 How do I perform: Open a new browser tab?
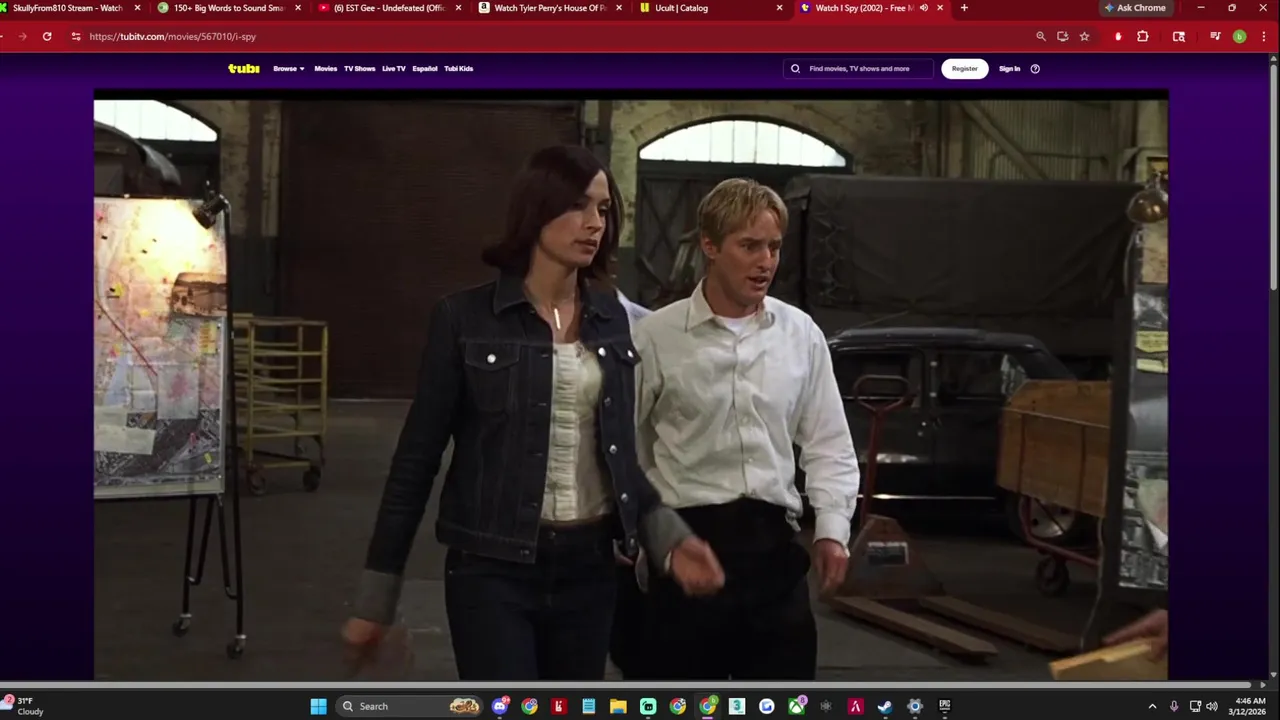(x=964, y=8)
